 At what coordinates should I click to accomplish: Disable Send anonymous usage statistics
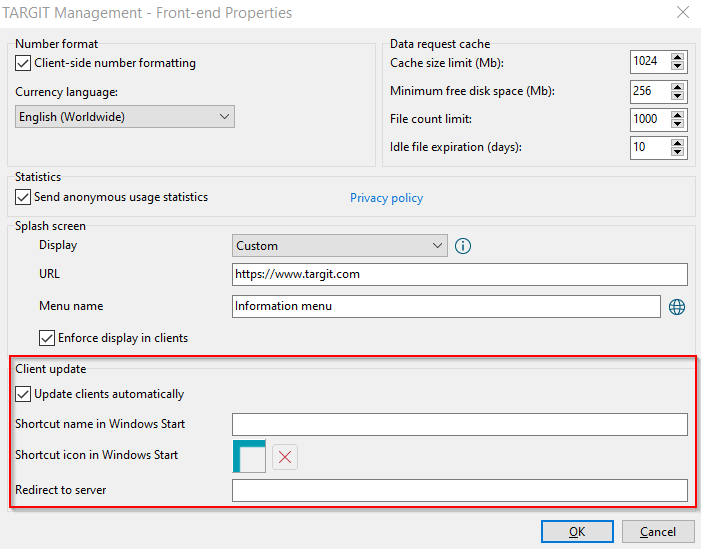click(23, 197)
